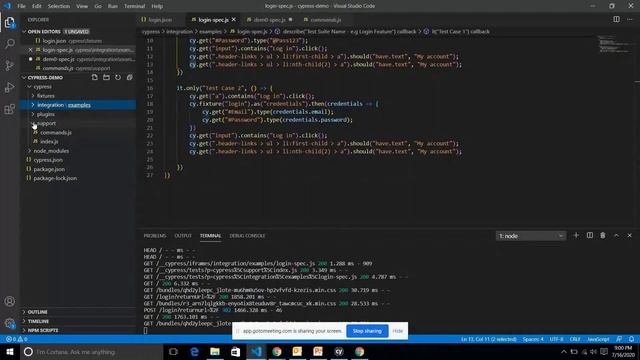Open the Help menu
The width and height of the screenshot is (640, 360).
(x=157, y=6)
